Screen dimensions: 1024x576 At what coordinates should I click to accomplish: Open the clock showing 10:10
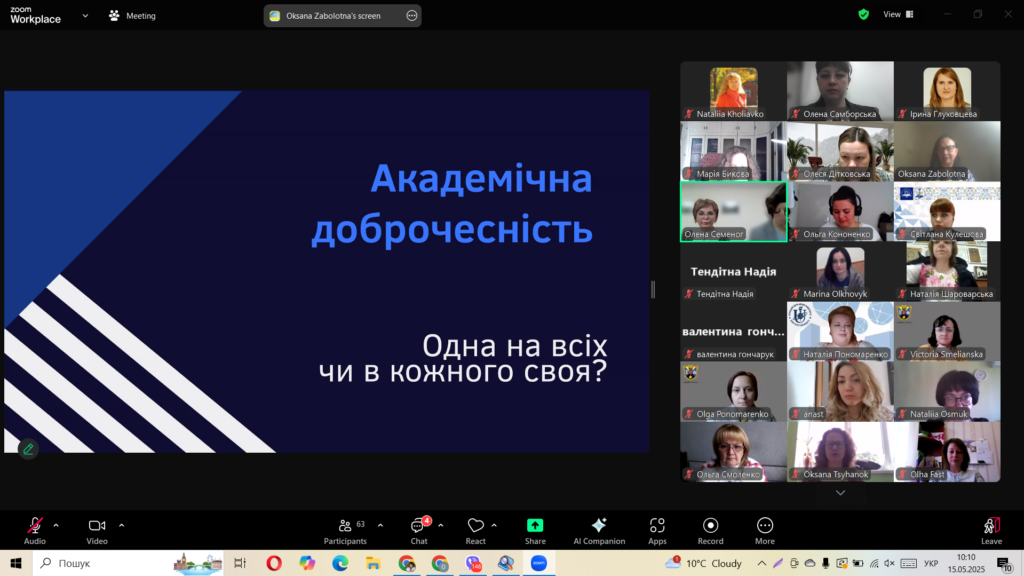[967, 563]
